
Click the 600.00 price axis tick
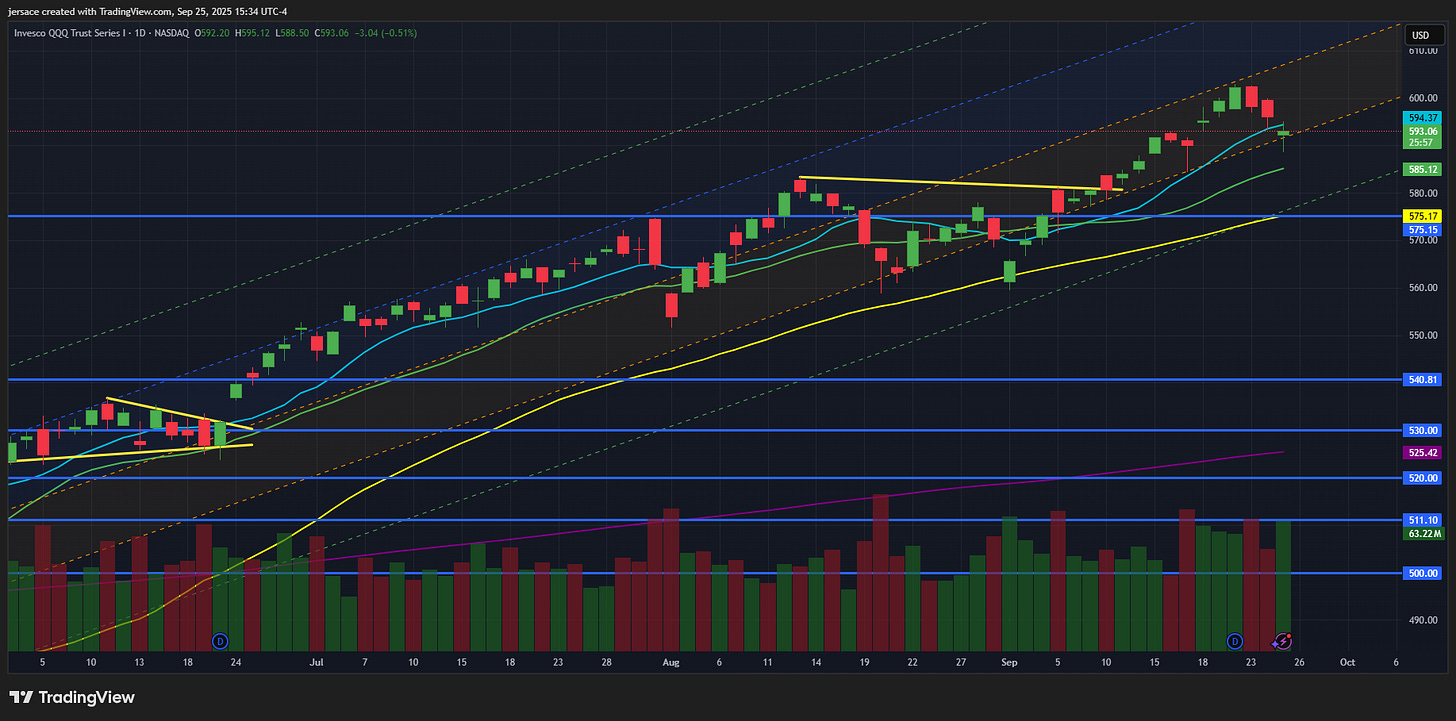coord(1422,98)
